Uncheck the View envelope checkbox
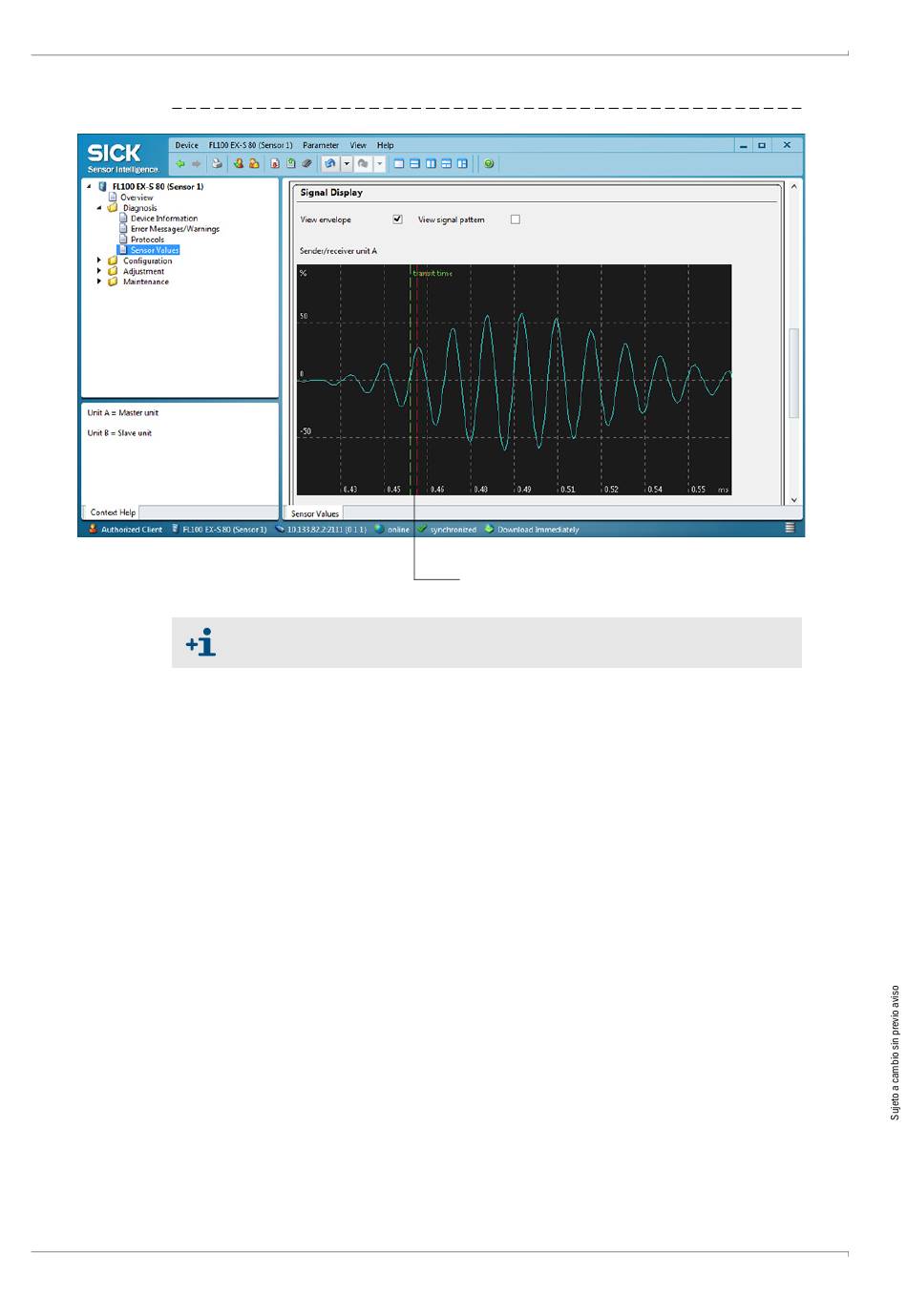The width and height of the screenshot is (907, 1316). [x=398, y=219]
